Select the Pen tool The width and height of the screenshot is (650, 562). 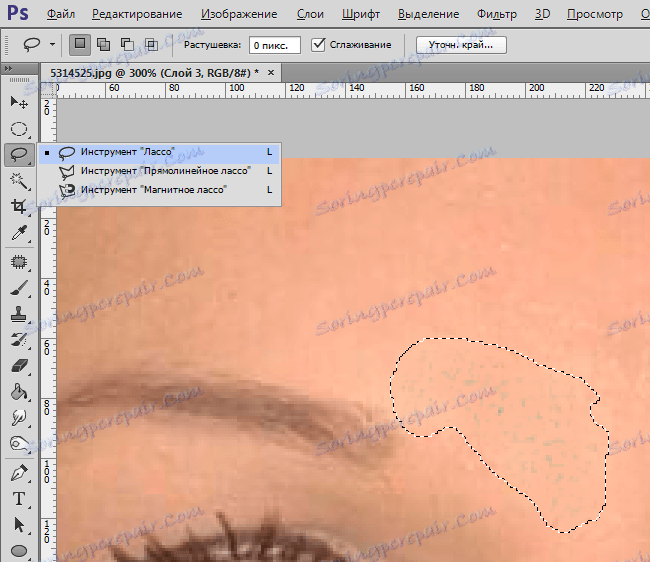coord(18,472)
